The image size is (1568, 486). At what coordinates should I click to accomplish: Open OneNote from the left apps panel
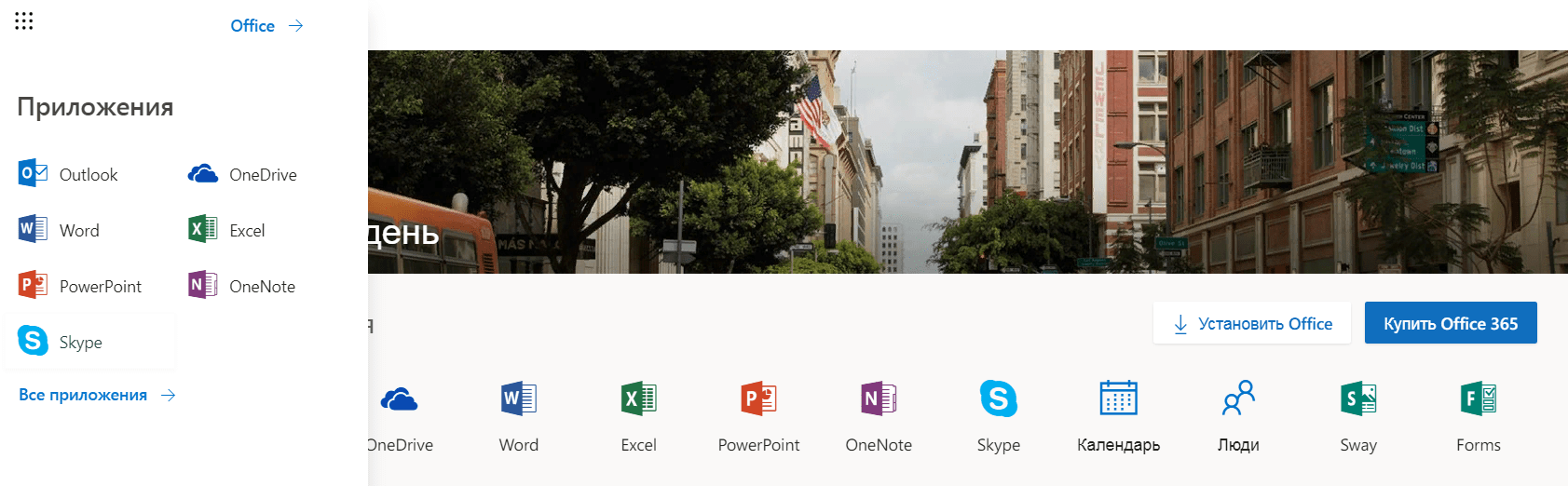point(242,286)
